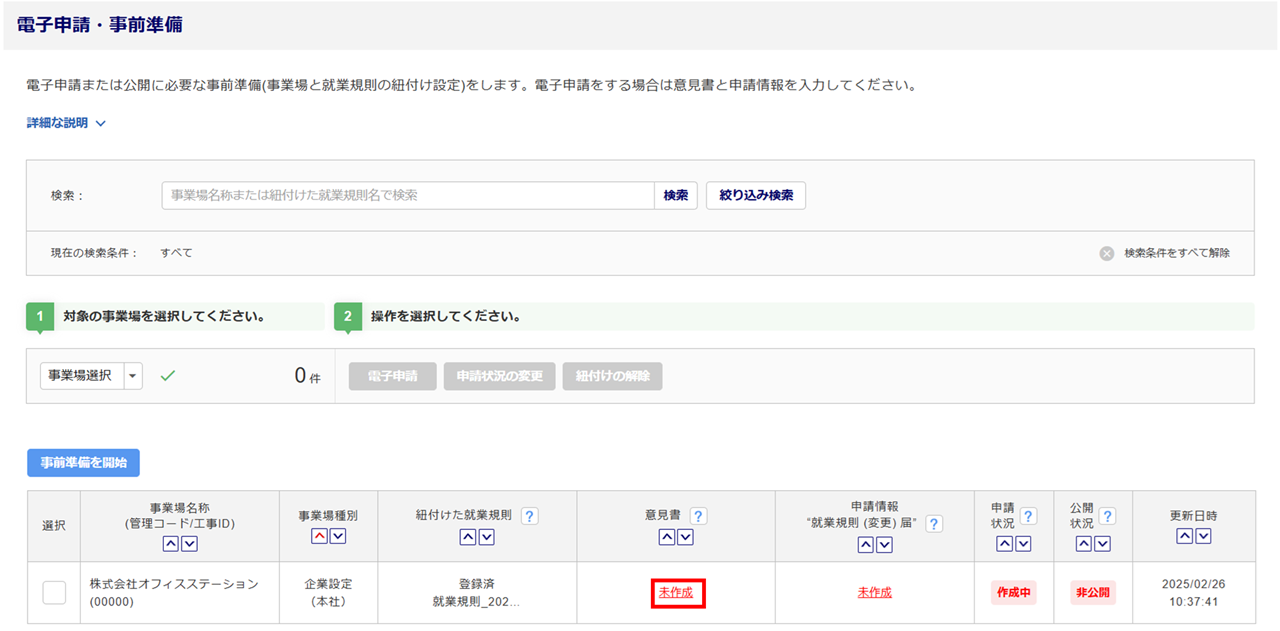This screenshot has width=1280, height=631.
Task: Click the 検索 button
Action: [x=676, y=196]
